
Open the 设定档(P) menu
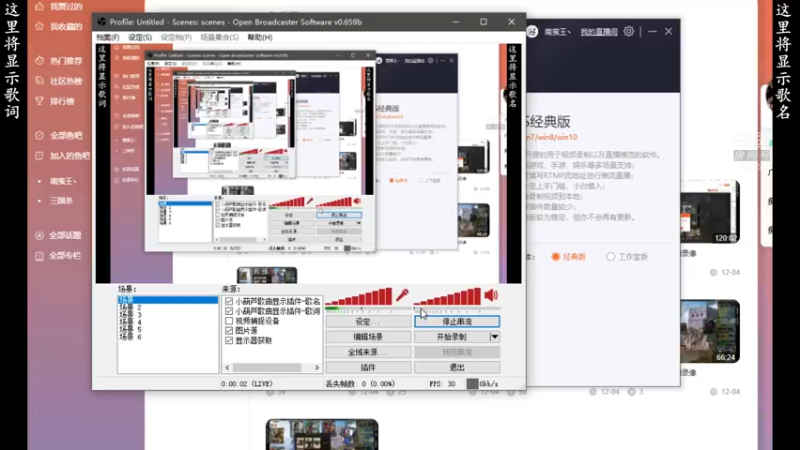click(176, 38)
